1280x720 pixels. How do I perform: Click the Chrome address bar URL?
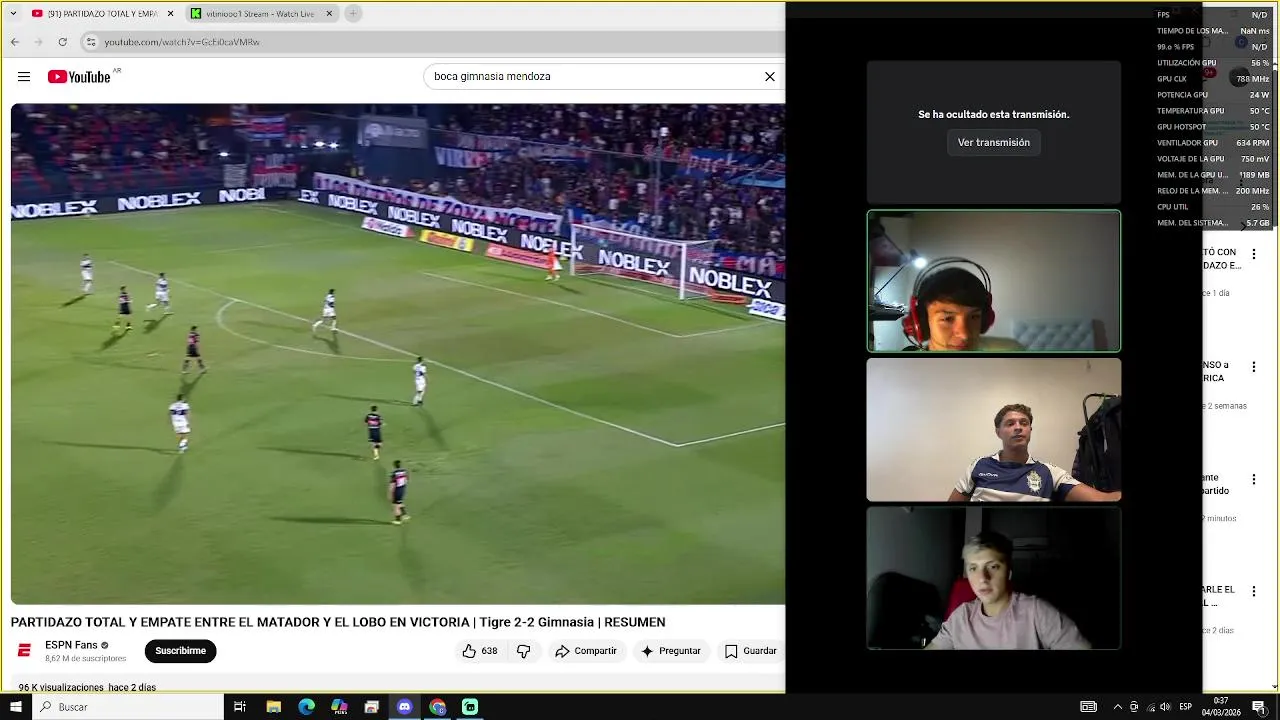click(x=182, y=42)
